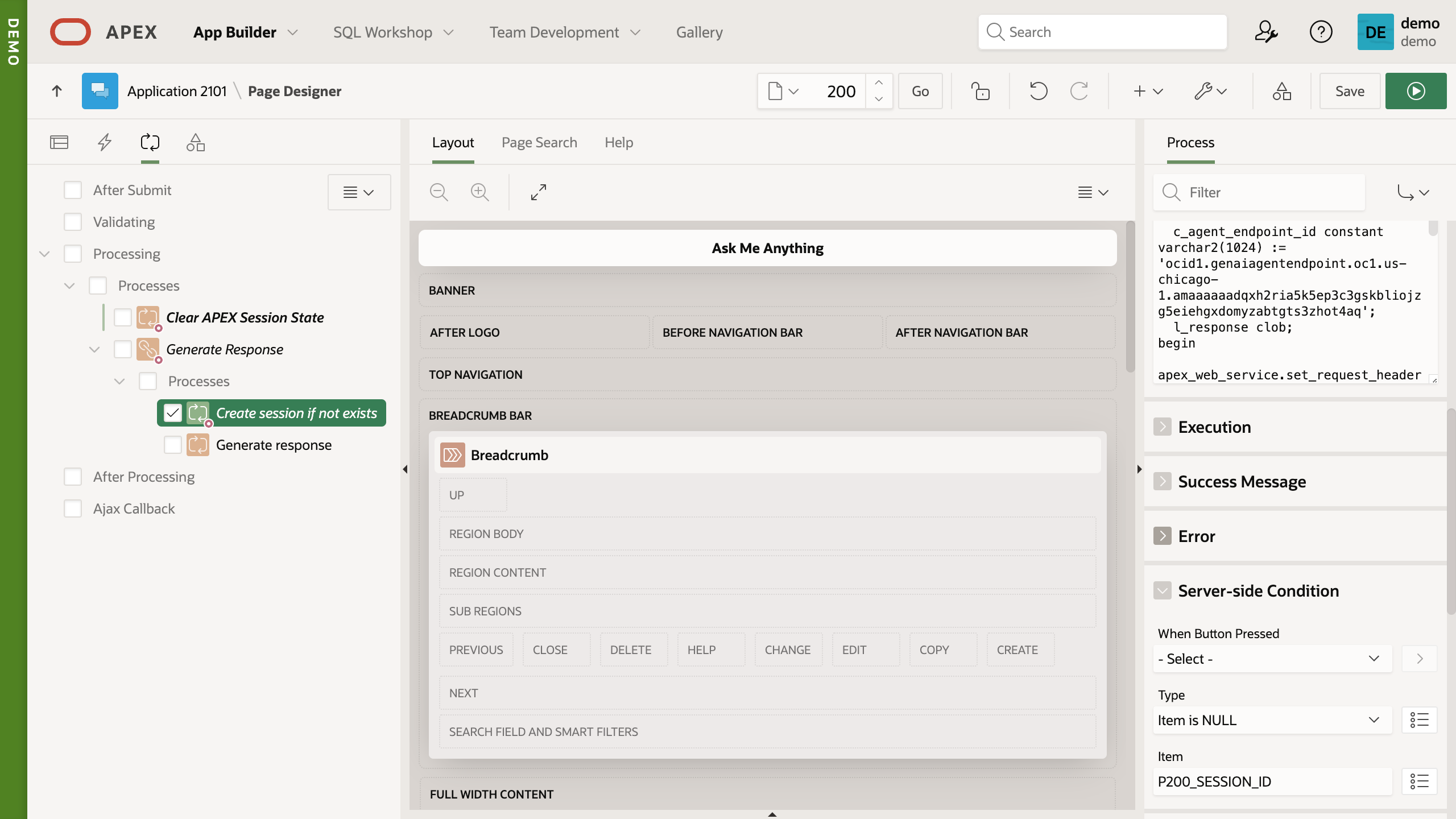Click the page lock icon
The image size is (1456, 819).
(980, 91)
